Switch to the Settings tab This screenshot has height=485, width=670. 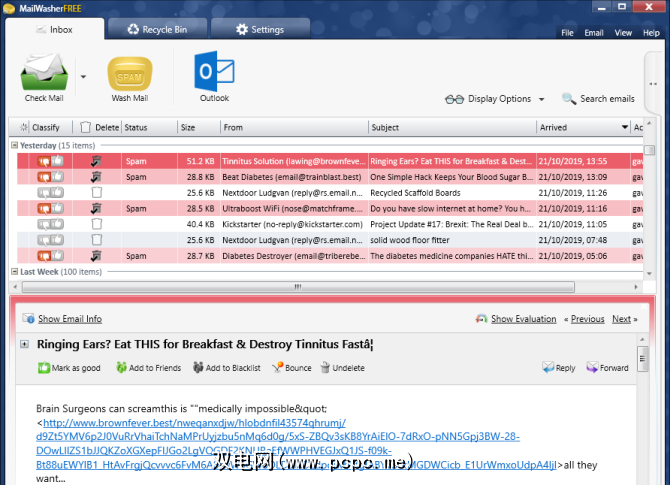[260, 29]
